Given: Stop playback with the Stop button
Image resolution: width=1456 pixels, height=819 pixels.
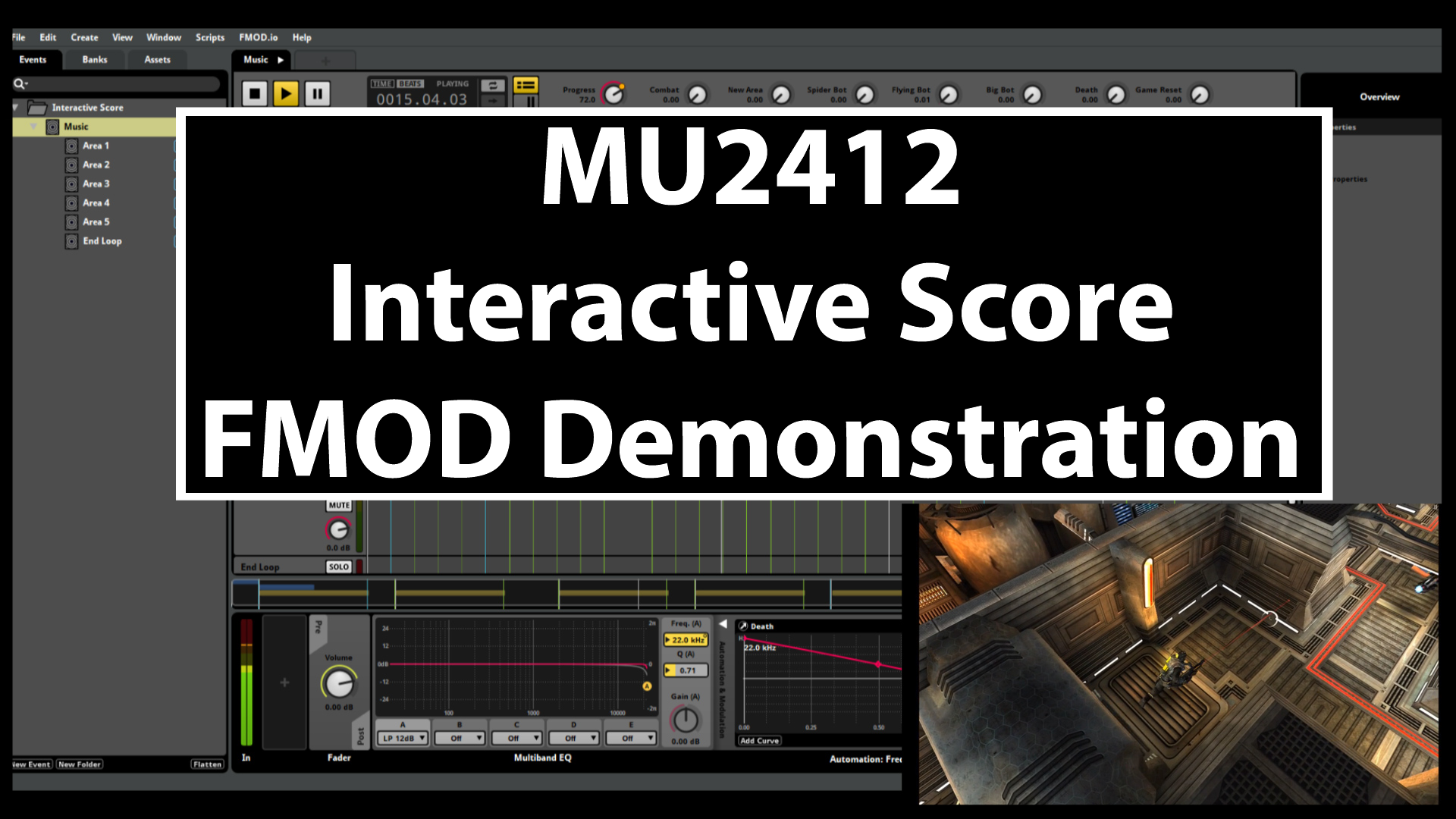Looking at the screenshot, I should point(255,94).
